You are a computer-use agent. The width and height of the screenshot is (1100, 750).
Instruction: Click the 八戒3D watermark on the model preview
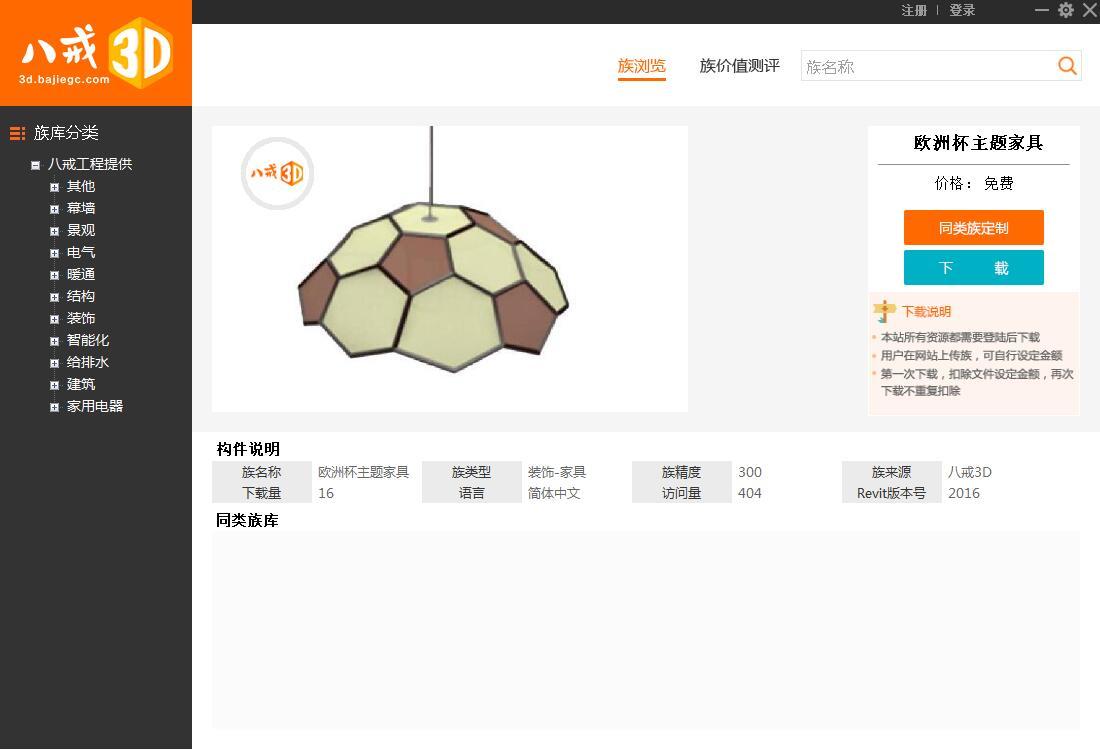click(x=277, y=173)
